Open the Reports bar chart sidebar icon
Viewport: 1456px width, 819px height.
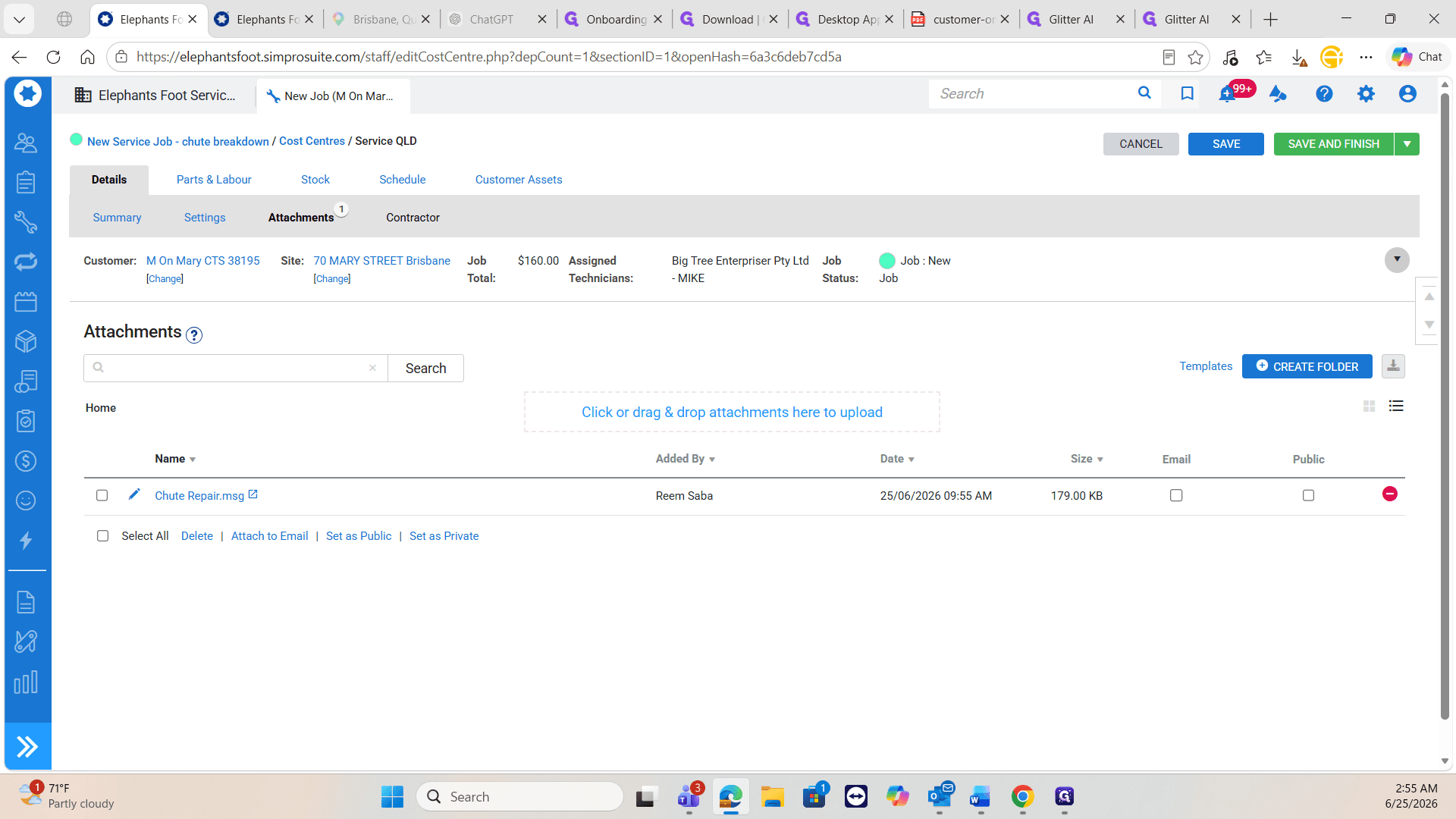coord(26,682)
